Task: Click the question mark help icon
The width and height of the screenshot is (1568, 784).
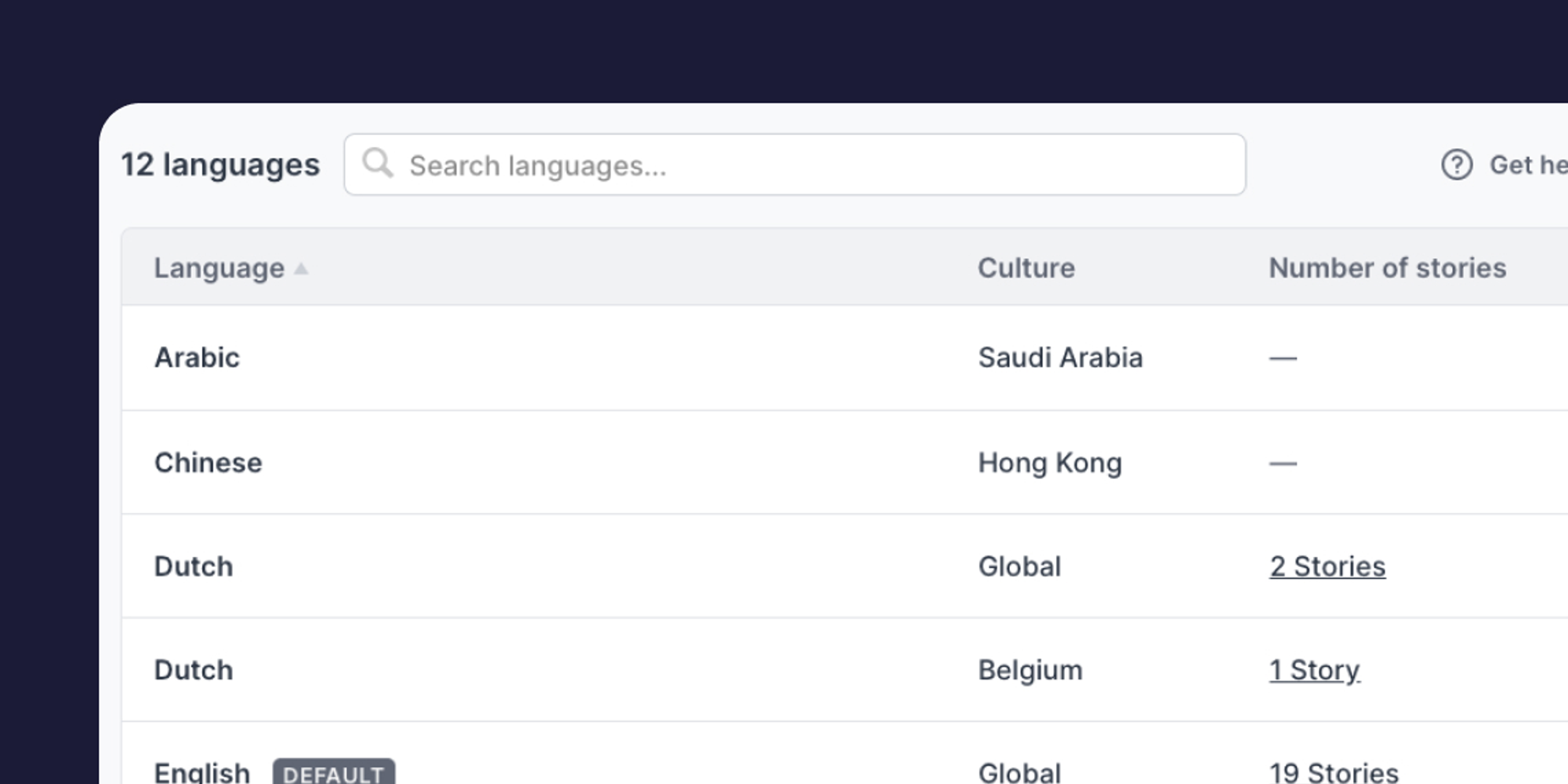Action: click(x=1457, y=163)
